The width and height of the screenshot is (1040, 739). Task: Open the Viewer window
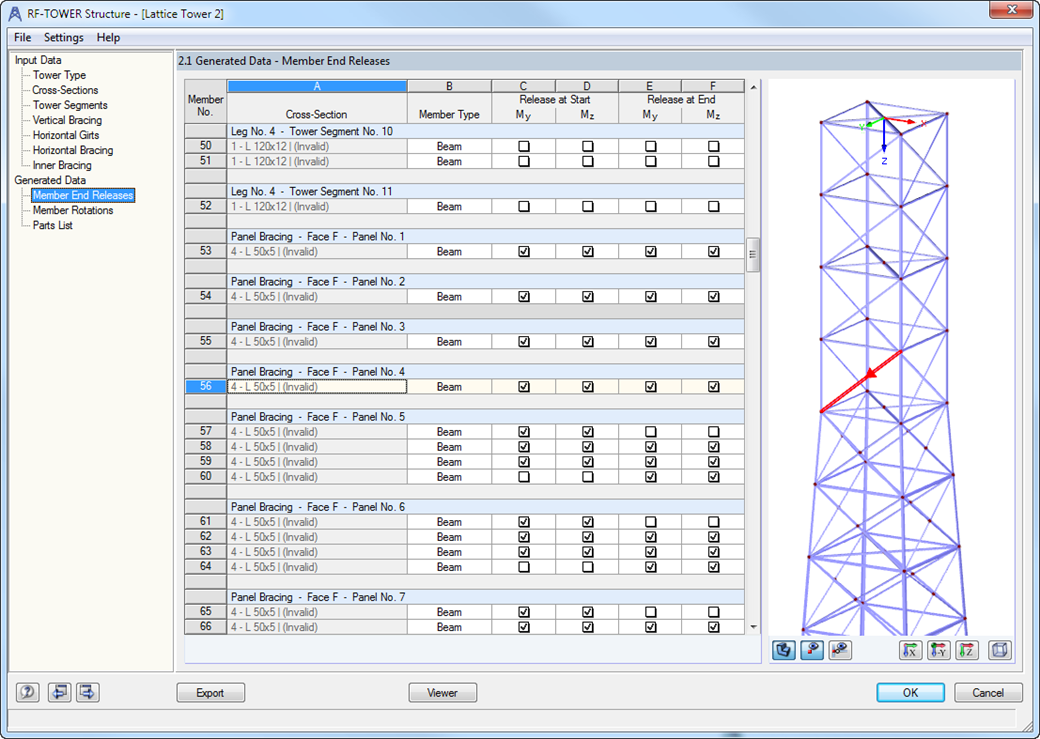click(x=442, y=692)
